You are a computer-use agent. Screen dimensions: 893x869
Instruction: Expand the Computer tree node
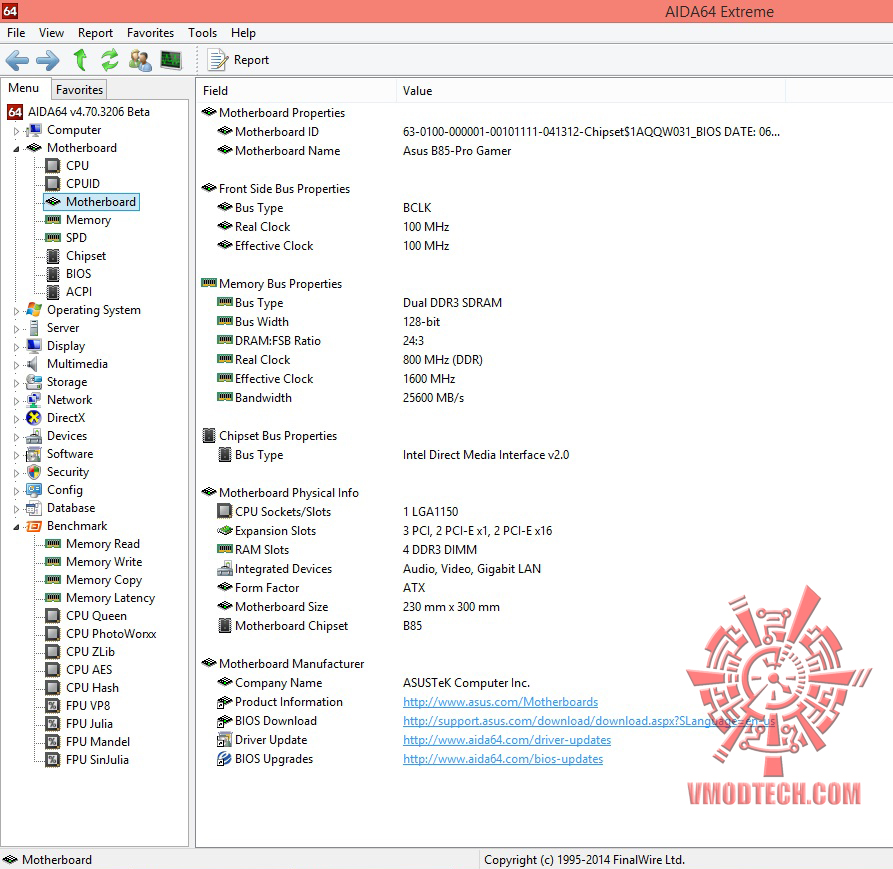[x=17, y=131]
